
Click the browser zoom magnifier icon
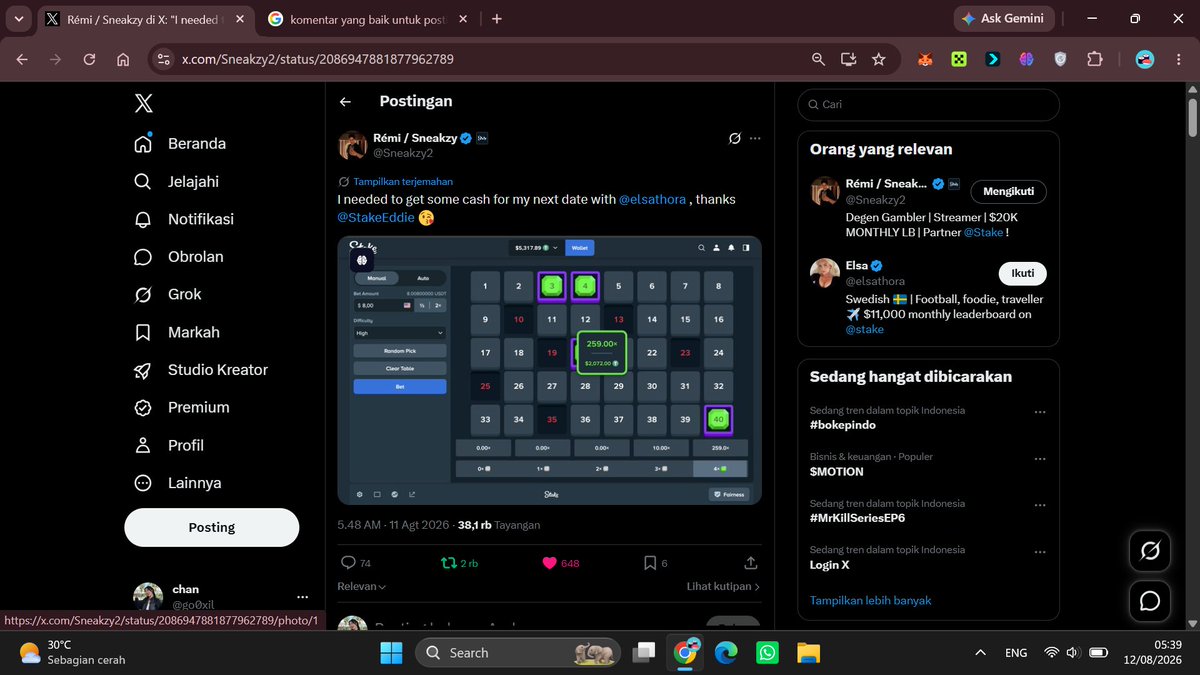point(818,59)
